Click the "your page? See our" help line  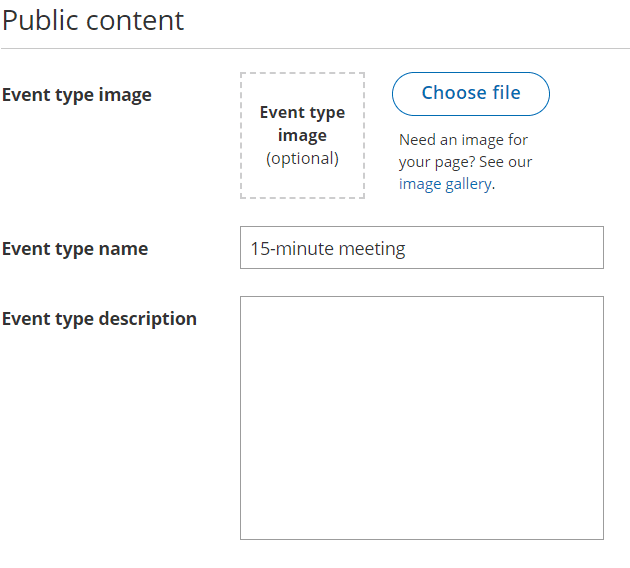tap(465, 162)
